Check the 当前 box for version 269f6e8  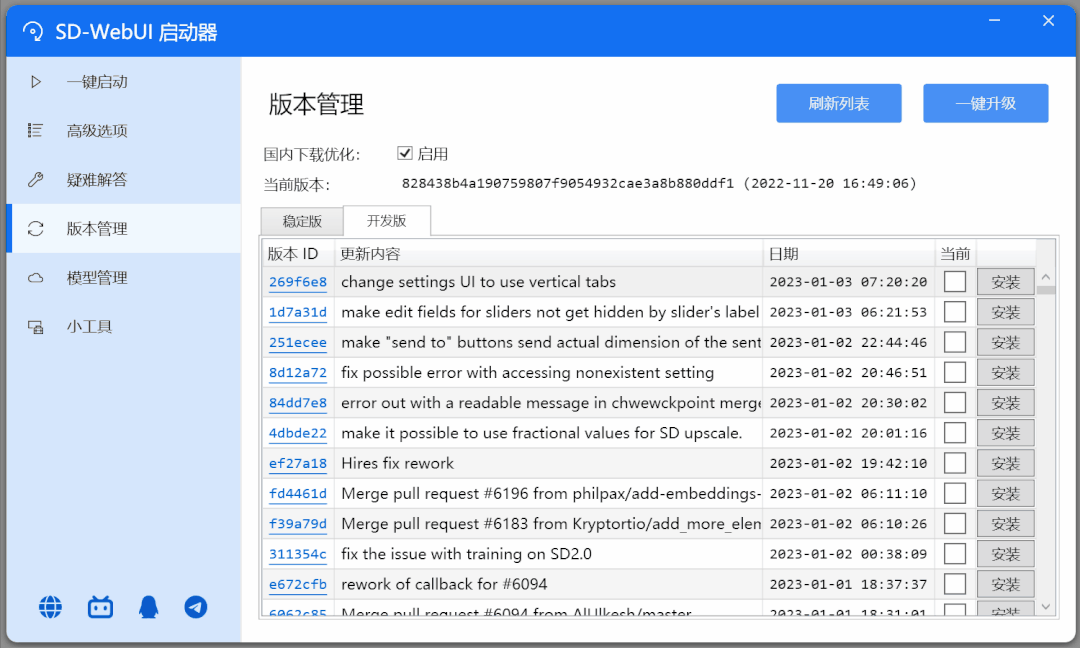[x=955, y=281]
